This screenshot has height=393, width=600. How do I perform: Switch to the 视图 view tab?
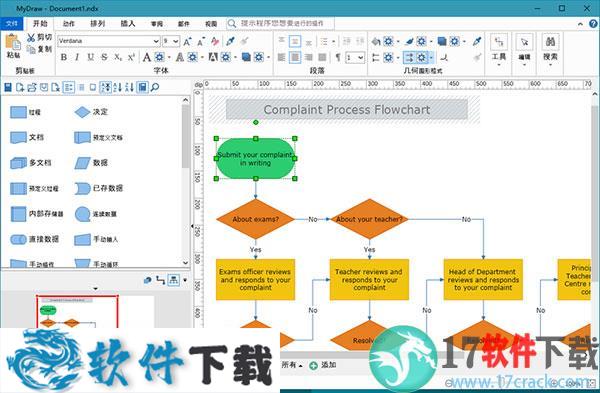click(x=211, y=24)
